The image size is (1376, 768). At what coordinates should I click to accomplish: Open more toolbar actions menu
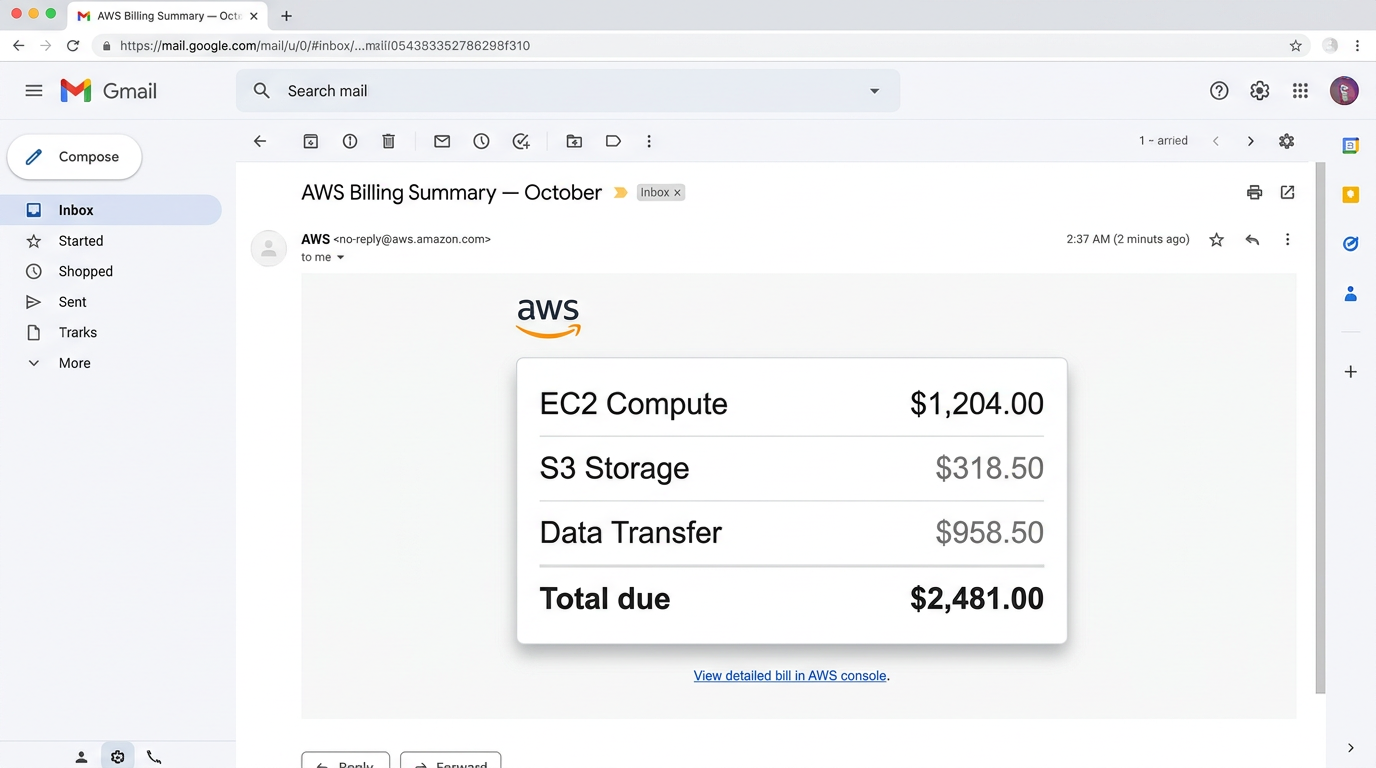click(x=649, y=141)
